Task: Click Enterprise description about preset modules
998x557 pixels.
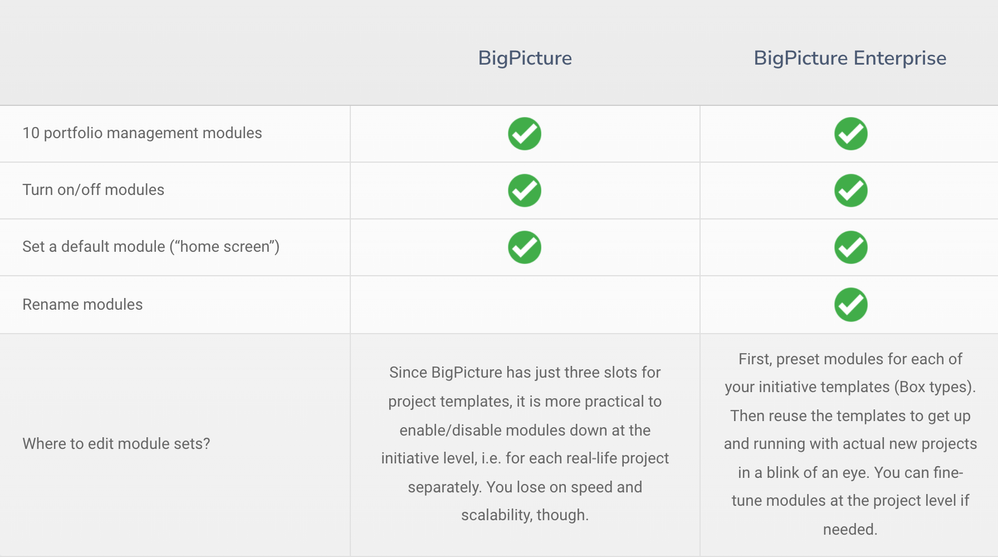Action: click(x=850, y=444)
